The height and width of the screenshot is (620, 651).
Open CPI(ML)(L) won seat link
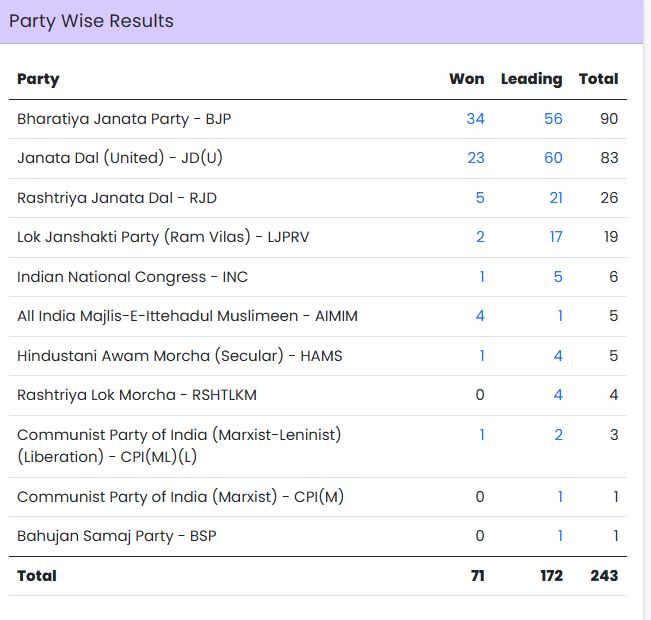481,435
